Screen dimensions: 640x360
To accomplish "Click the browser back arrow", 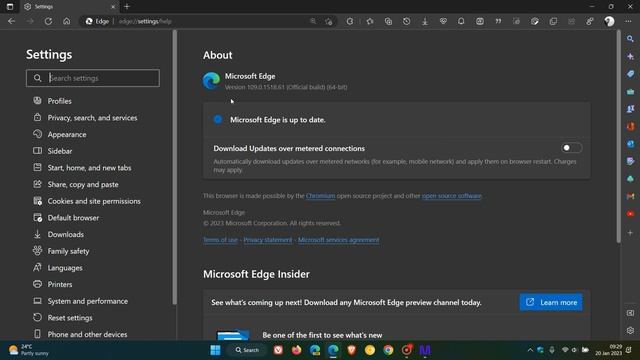I will (x=11, y=21).
